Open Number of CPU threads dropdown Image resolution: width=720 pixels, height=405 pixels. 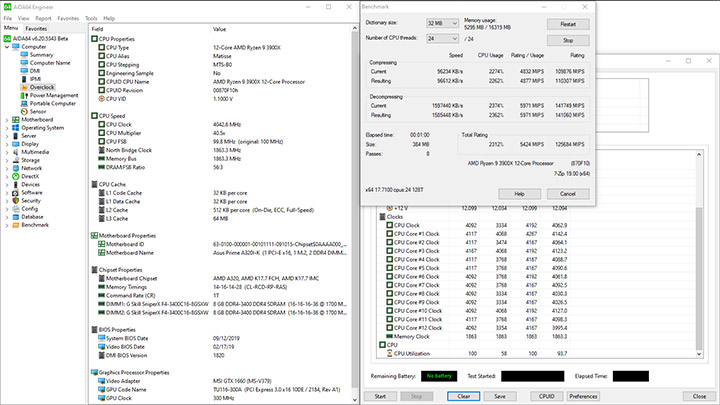click(x=442, y=39)
